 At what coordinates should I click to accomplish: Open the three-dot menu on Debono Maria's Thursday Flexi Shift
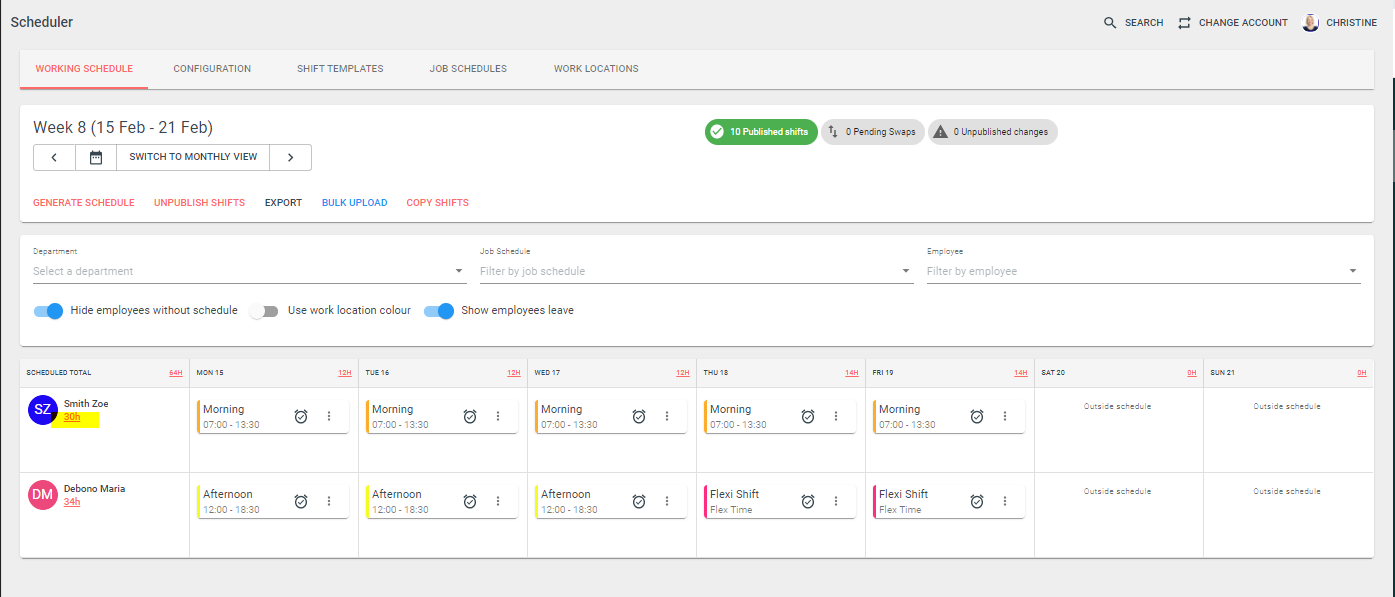pos(836,501)
